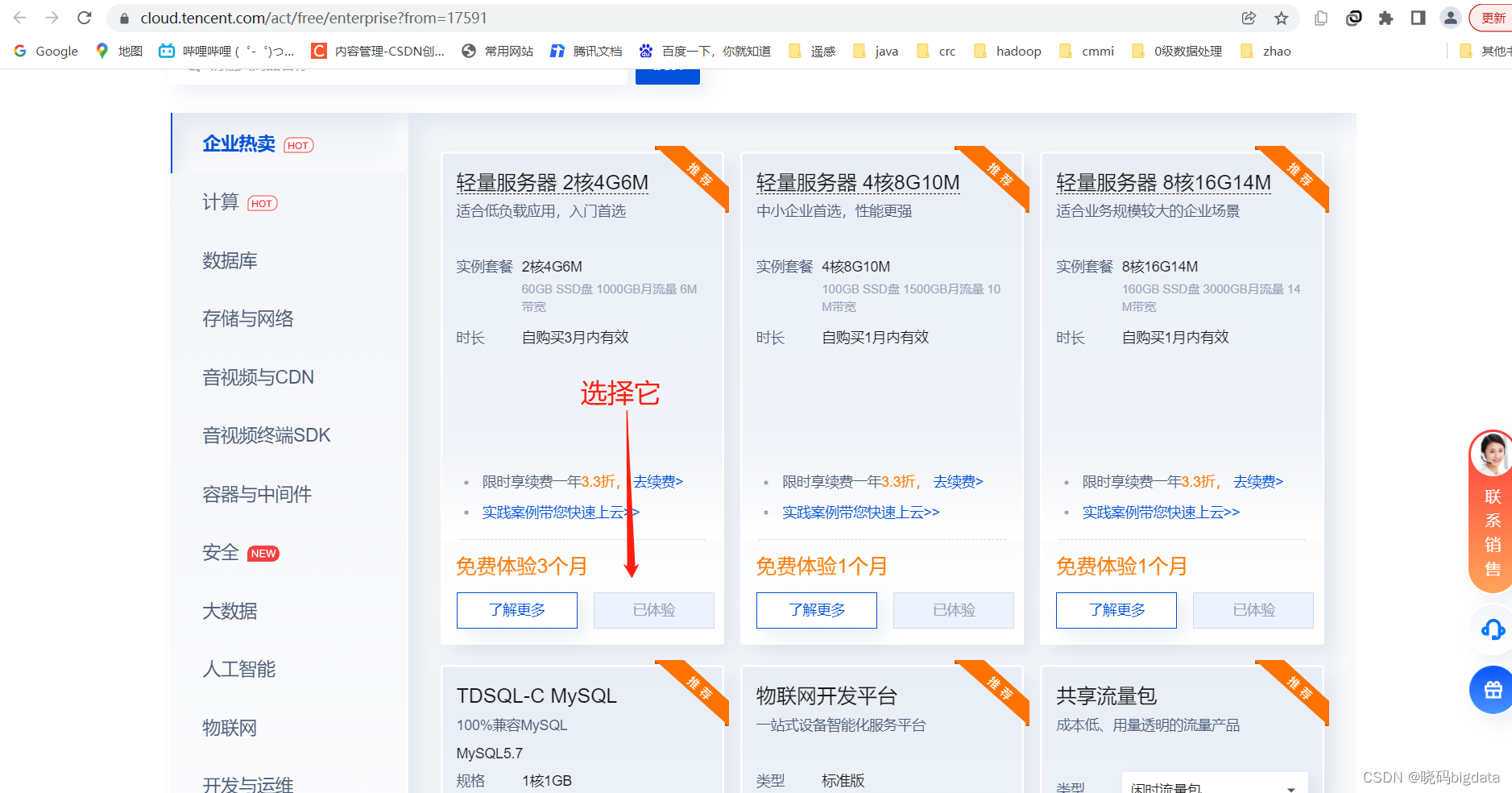Expand the 共享流量包 类型 dropdown

pyautogui.click(x=1215, y=785)
